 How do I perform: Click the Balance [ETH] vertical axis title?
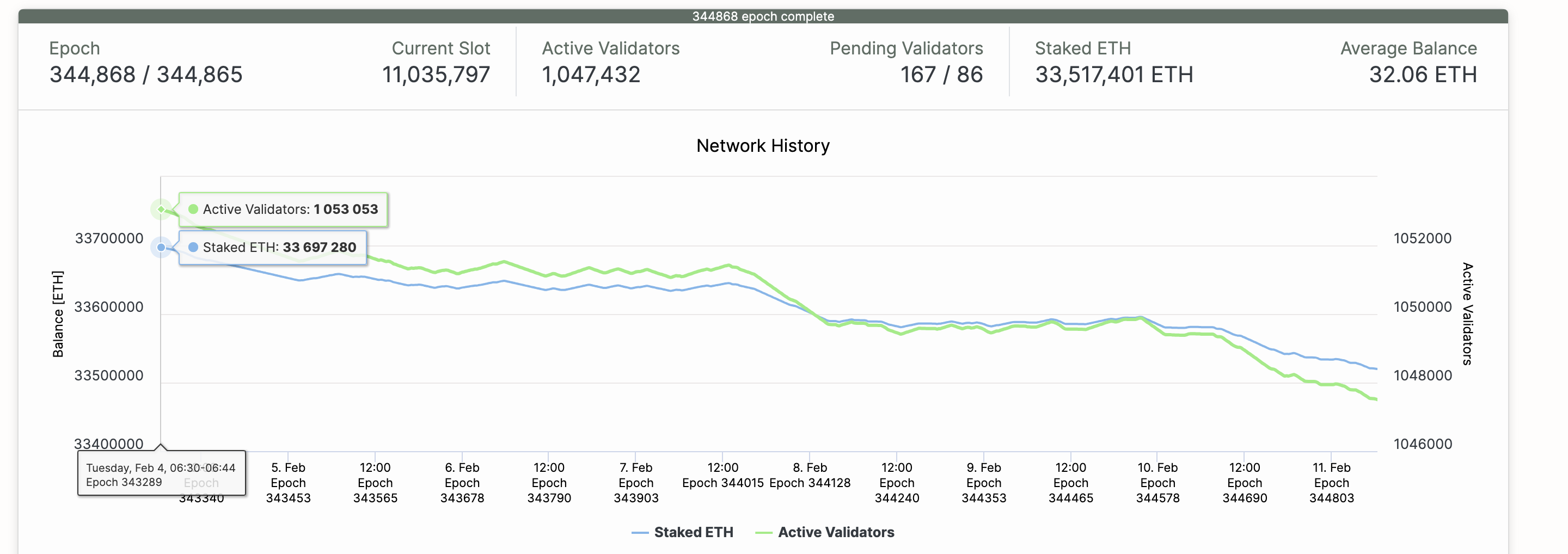58,314
